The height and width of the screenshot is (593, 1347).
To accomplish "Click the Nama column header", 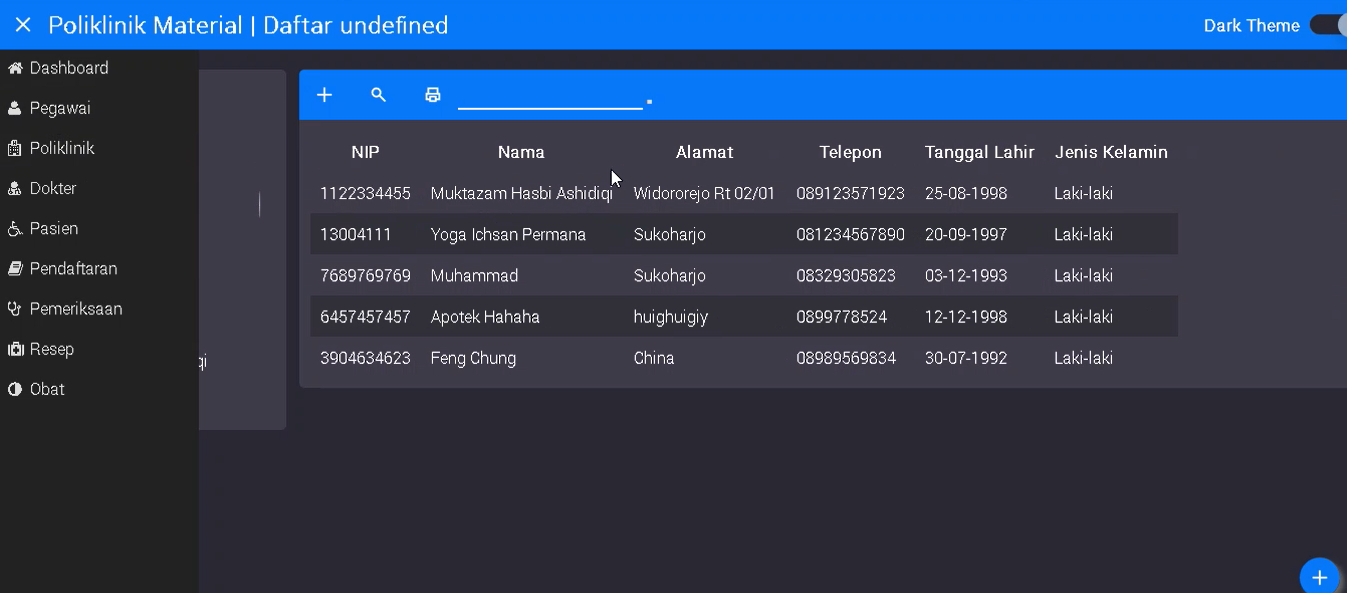I will 521,152.
